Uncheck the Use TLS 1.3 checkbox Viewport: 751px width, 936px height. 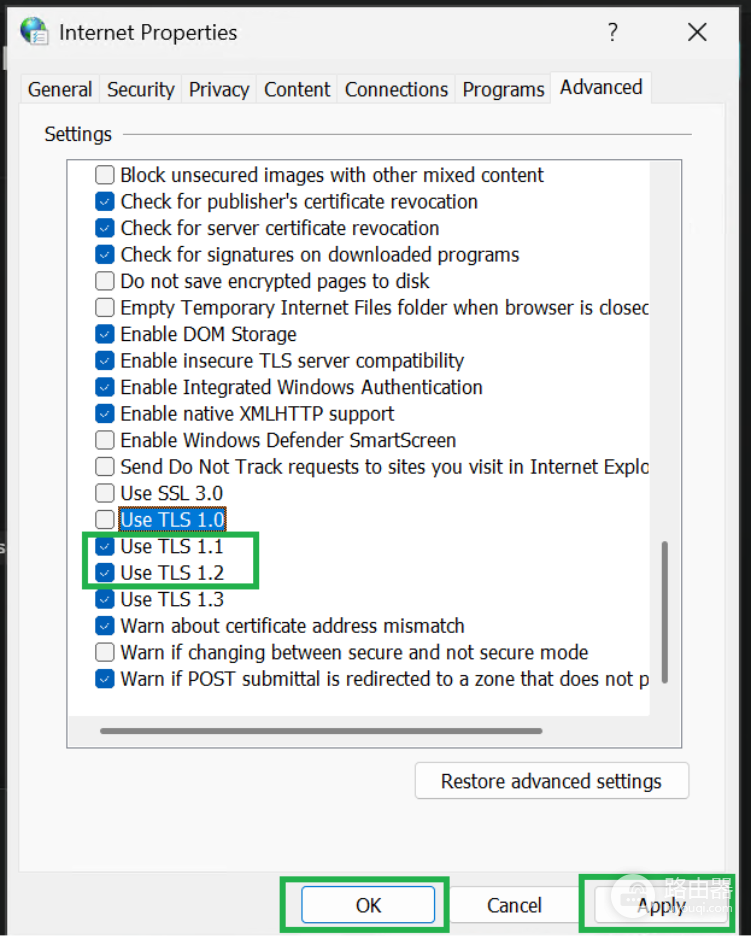coord(104,599)
